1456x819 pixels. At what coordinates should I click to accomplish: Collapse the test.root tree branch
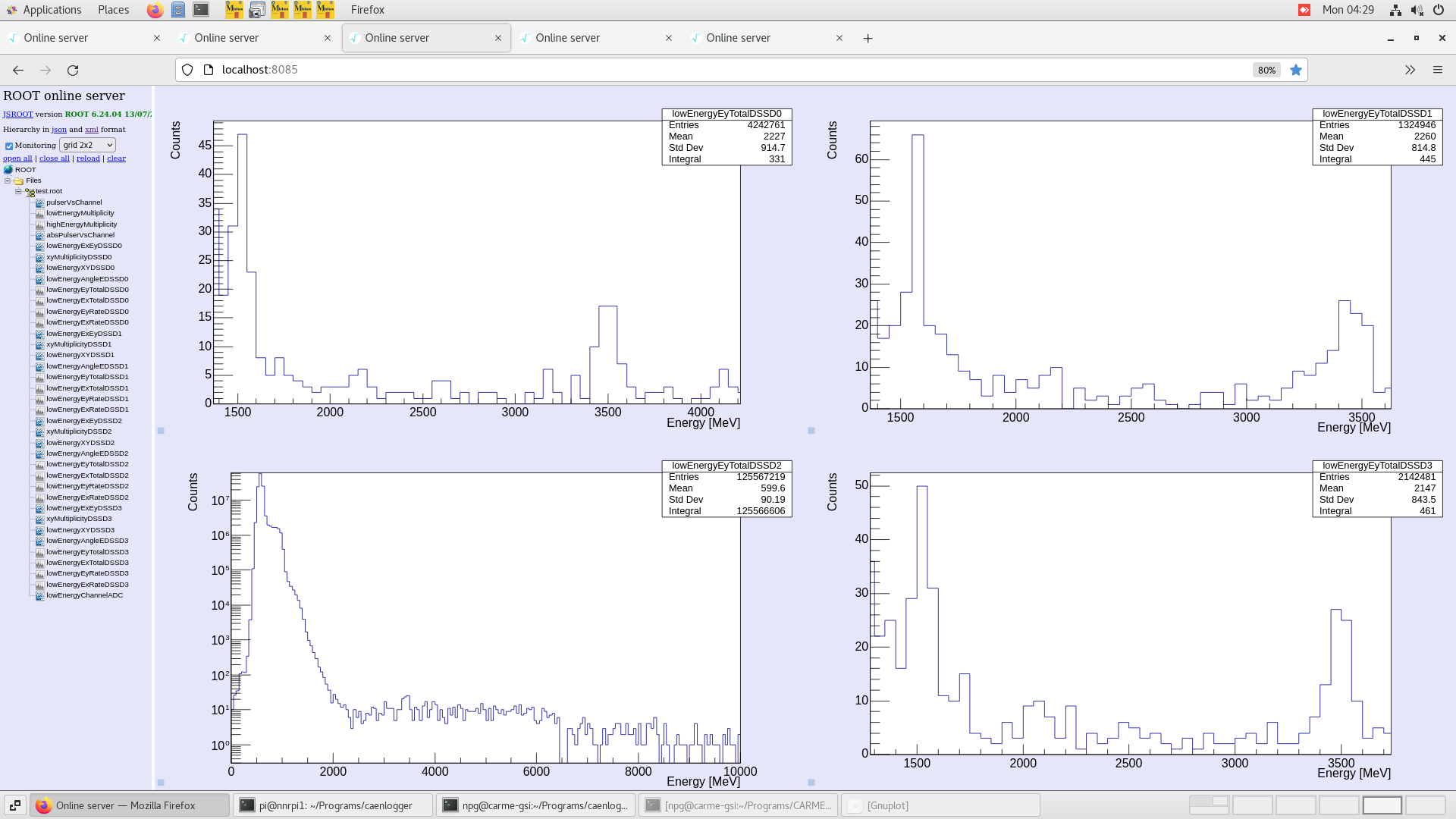coord(17,191)
